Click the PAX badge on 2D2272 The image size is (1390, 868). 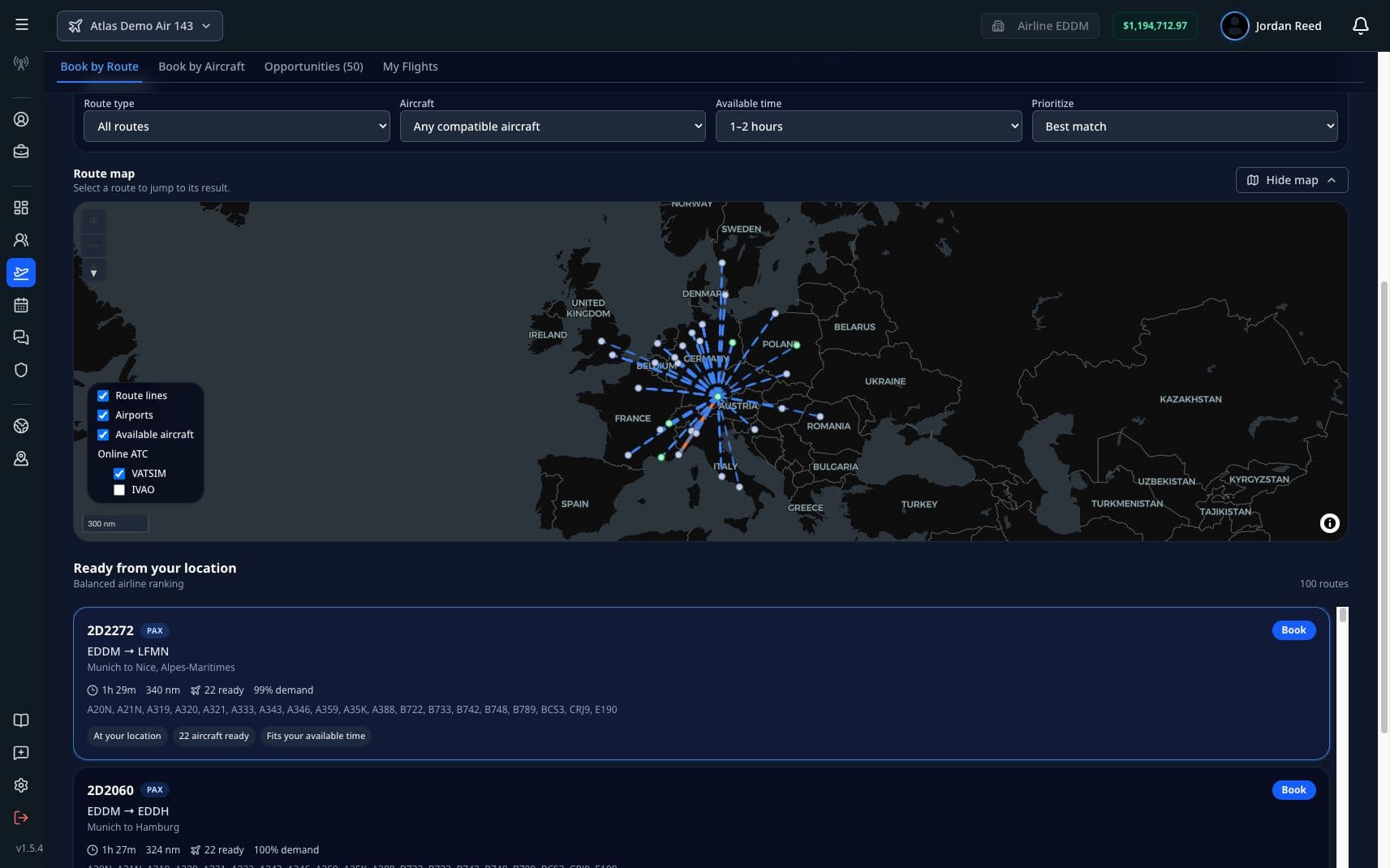click(154, 630)
